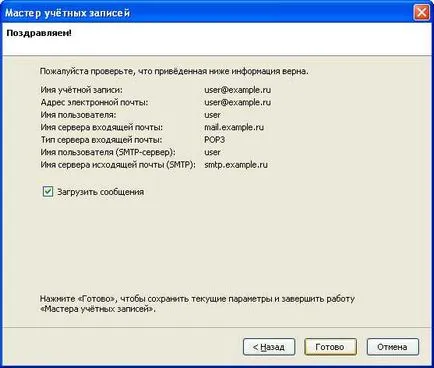Viewport: 434px width, 368px height.
Task: Click user@example.ru next to Имя учётной записи
Action: pyautogui.click(x=237, y=90)
